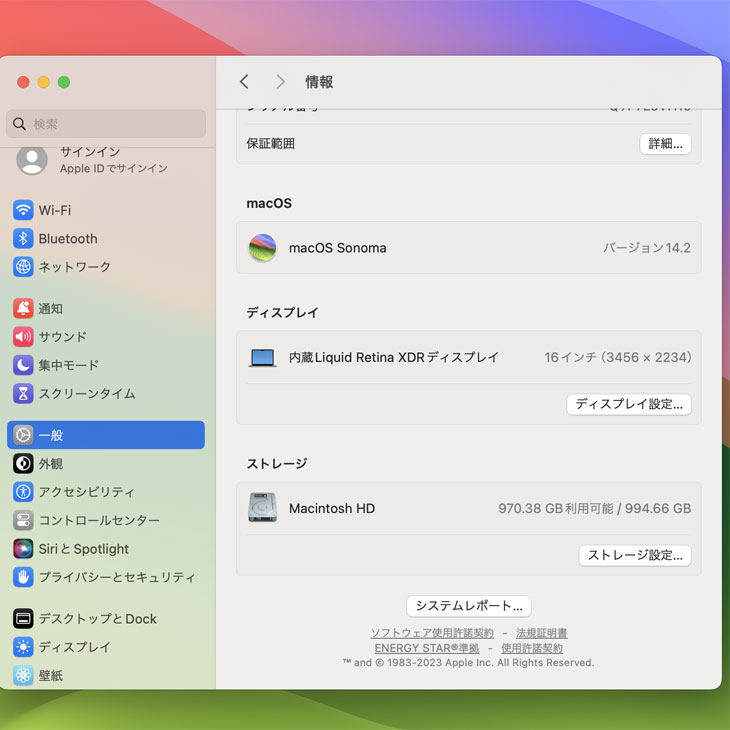Select スクリーンタイム hourglass icon
The width and height of the screenshot is (730, 730).
23,393
